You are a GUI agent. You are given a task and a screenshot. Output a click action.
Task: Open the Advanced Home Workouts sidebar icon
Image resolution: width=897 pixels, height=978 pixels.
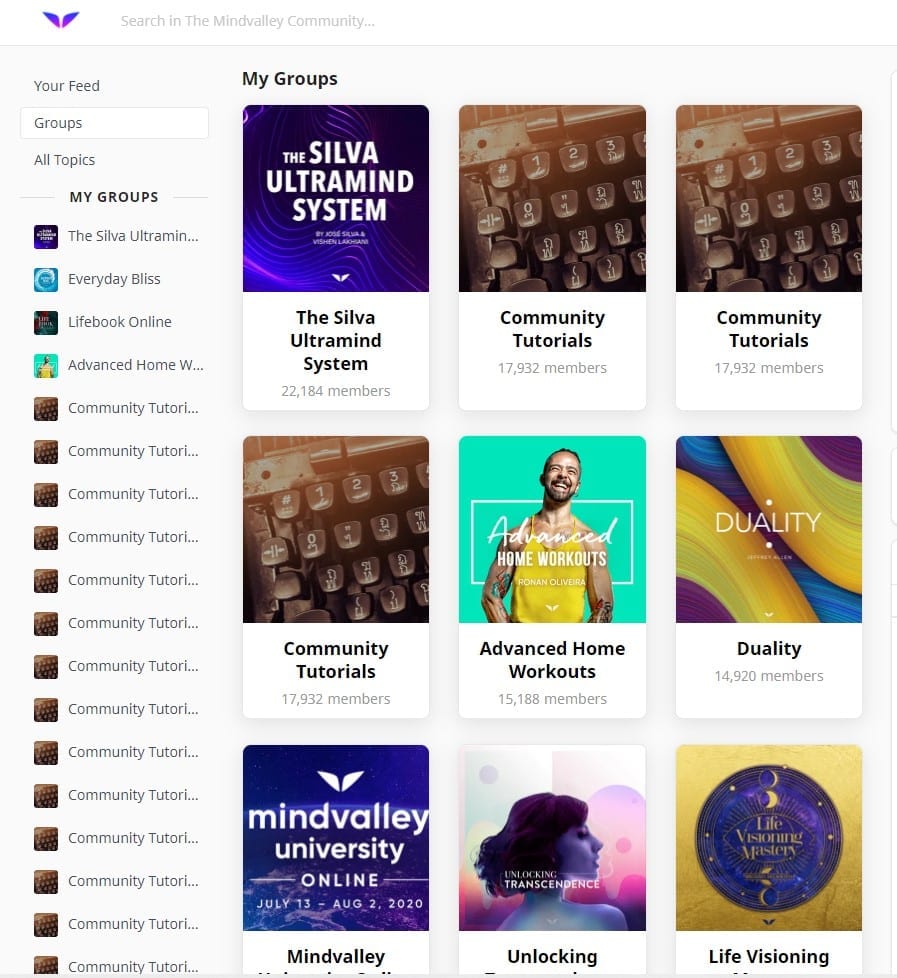point(46,366)
